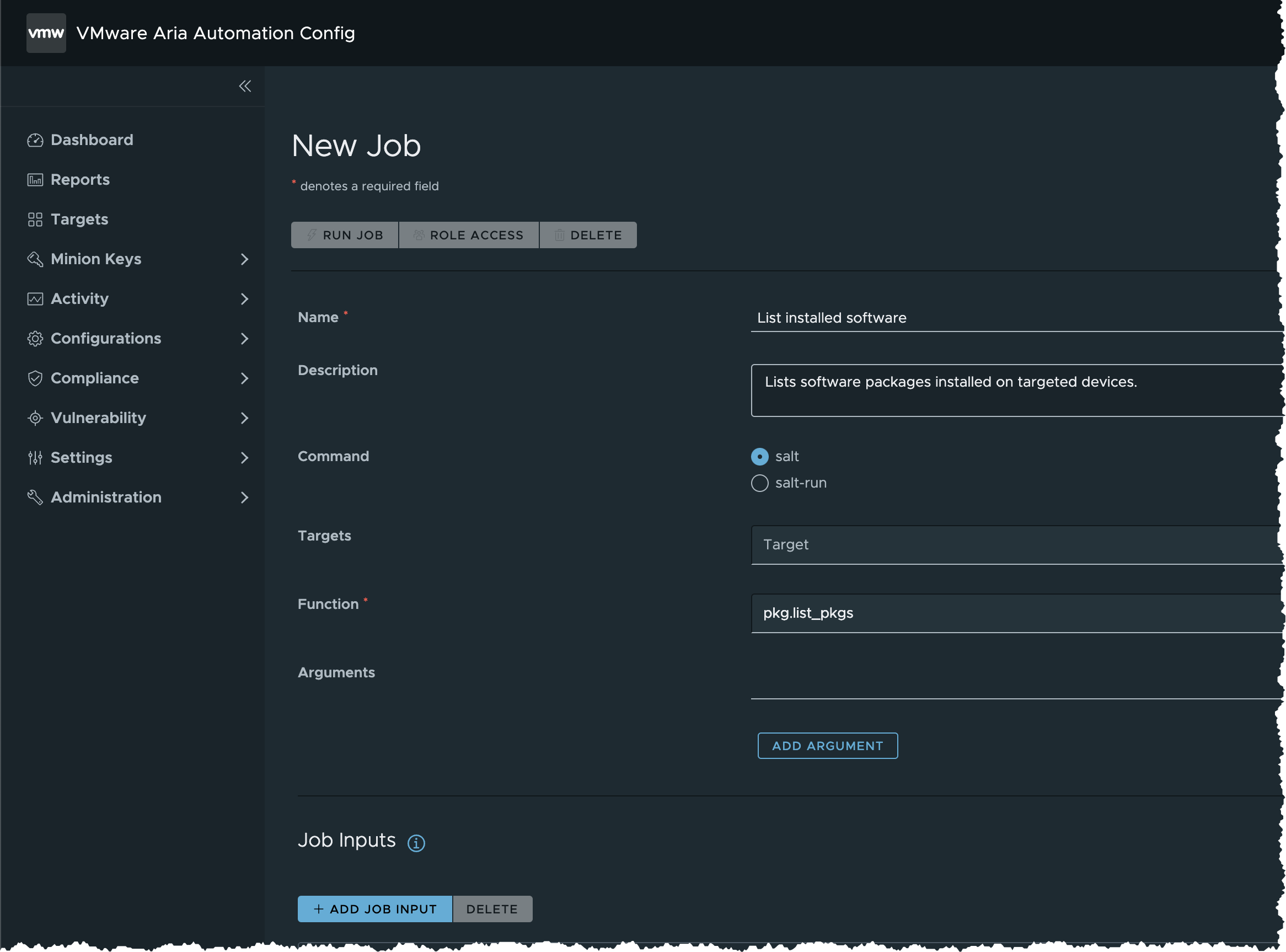The image size is (1286, 952).
Task: Click the Configurations gear icon
Action: [x=35, y=339]
